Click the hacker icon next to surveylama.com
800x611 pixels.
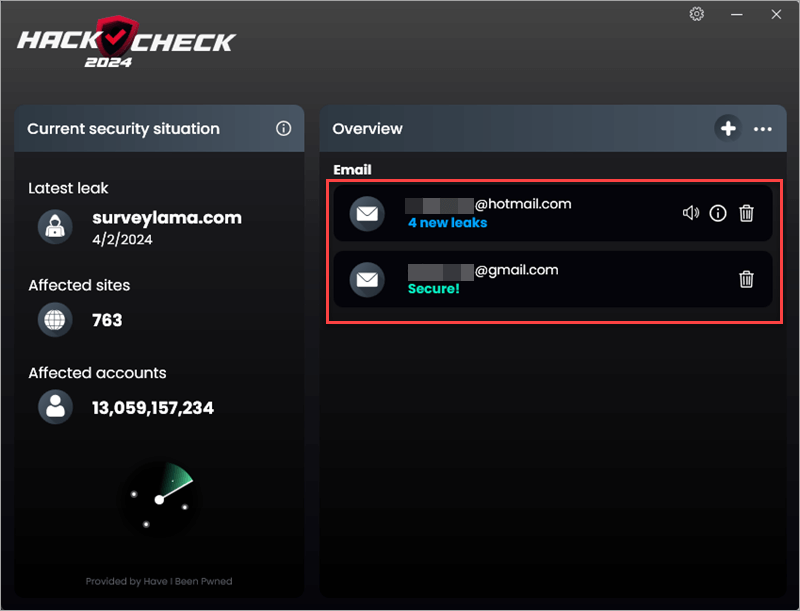click(55, 226)
